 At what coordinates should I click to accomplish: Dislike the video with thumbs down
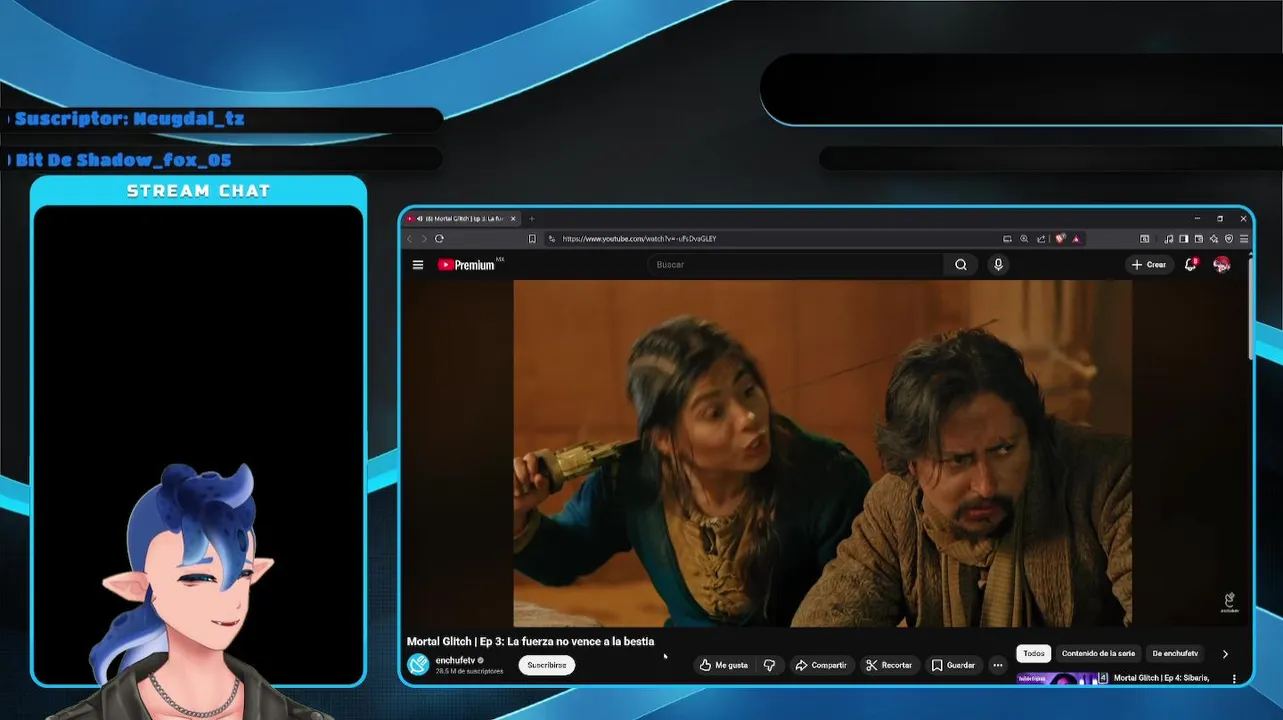pyautogui.click(x=769, y=665)
